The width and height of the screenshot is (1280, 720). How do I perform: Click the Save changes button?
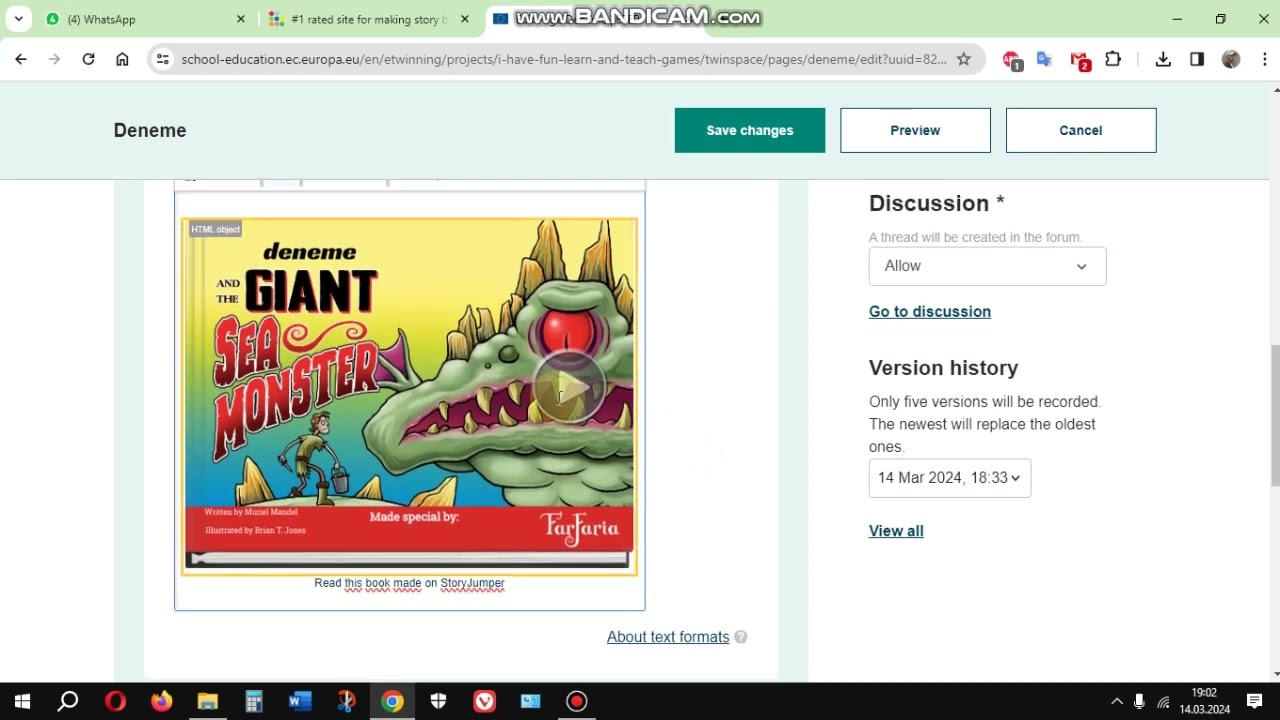pos(750,130)
